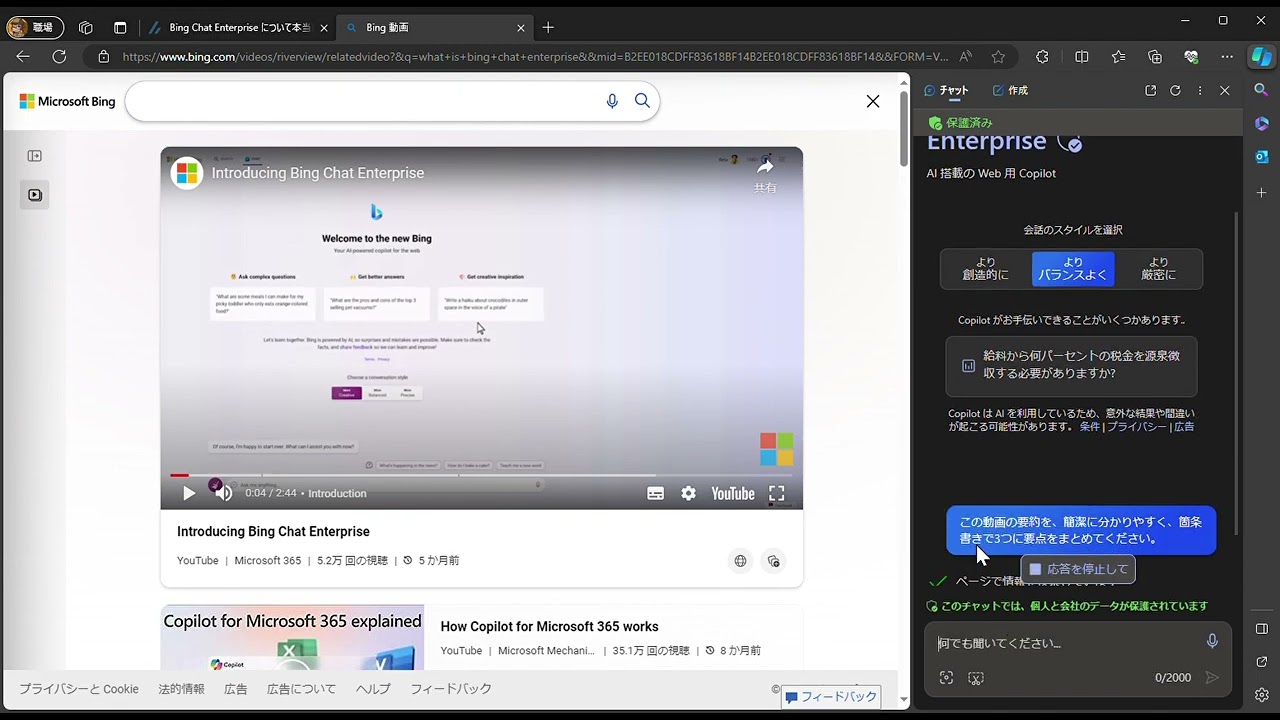This screenshot has height=720, width=1280.
Task: Close the Bing 動画 tab
Action: (x=520, y=28)
